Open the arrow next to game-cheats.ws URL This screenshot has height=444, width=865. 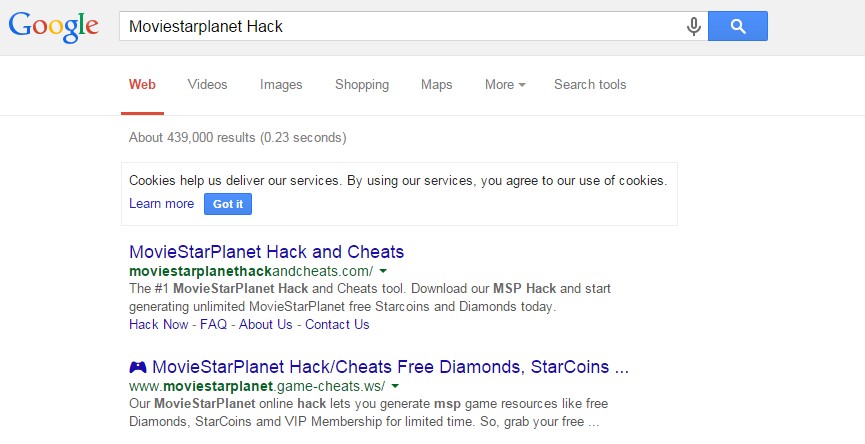point(395,386)
